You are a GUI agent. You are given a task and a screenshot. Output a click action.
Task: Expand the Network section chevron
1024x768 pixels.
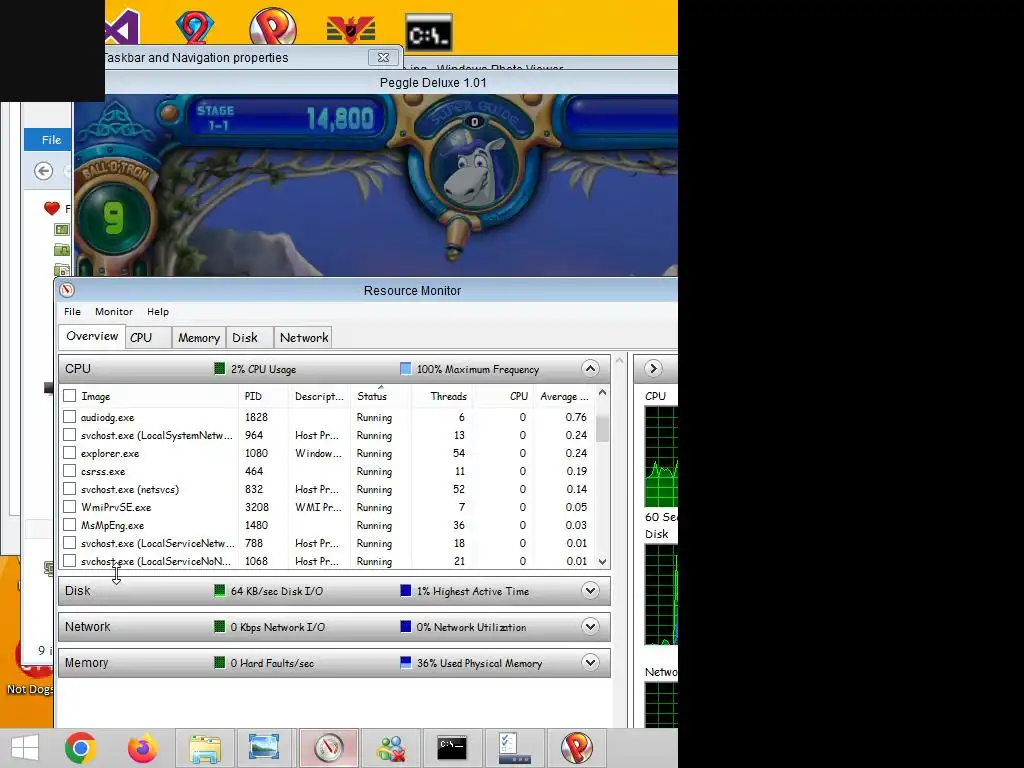point(590,626)
